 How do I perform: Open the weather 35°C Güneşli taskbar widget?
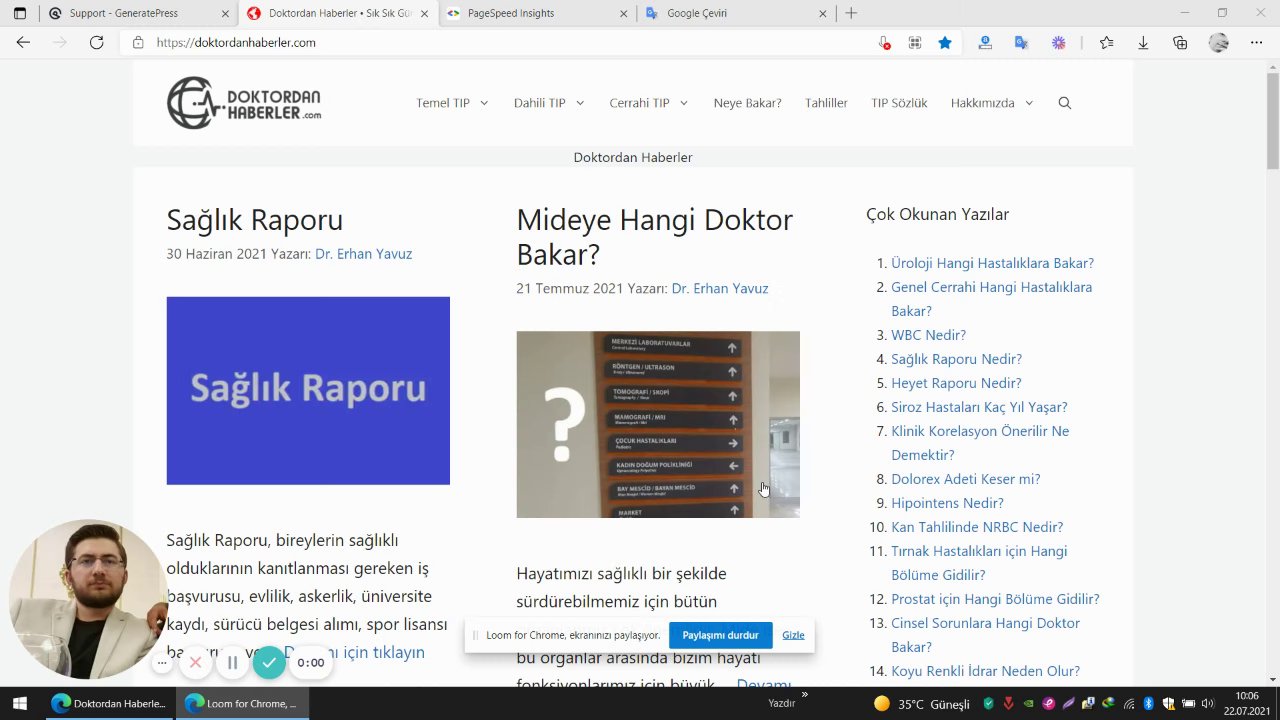tap(921, 703)
